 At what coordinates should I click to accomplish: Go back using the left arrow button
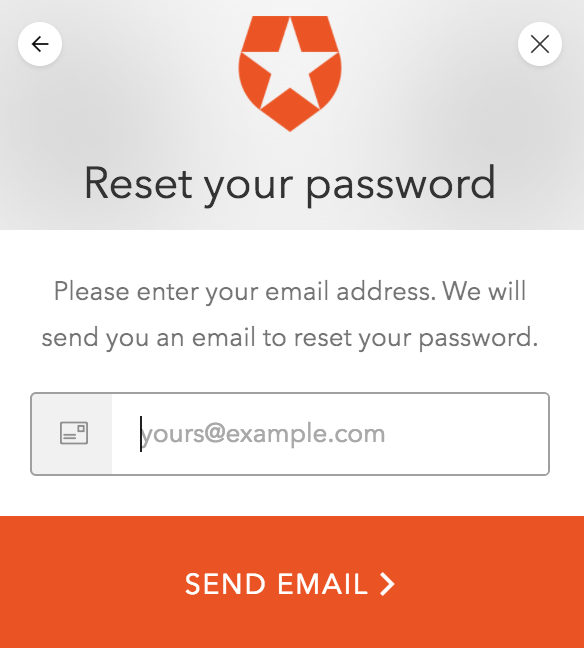point(40,44)
